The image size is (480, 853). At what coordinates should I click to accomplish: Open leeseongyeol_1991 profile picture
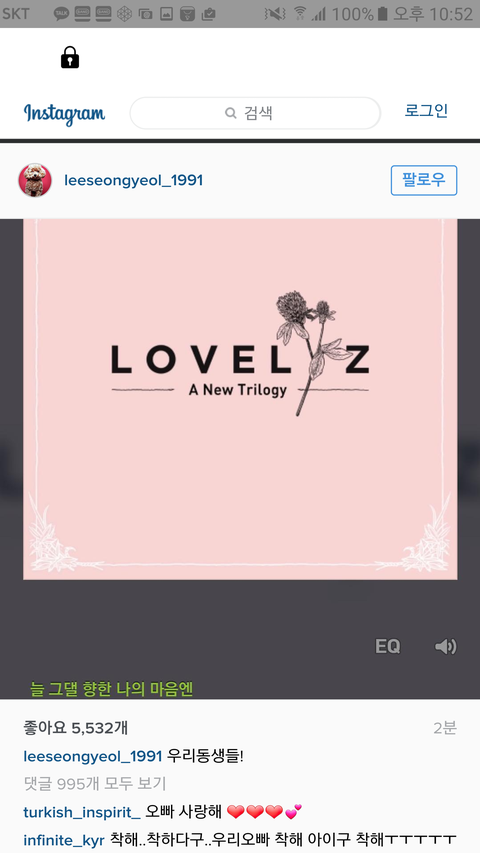click(35, 180)
